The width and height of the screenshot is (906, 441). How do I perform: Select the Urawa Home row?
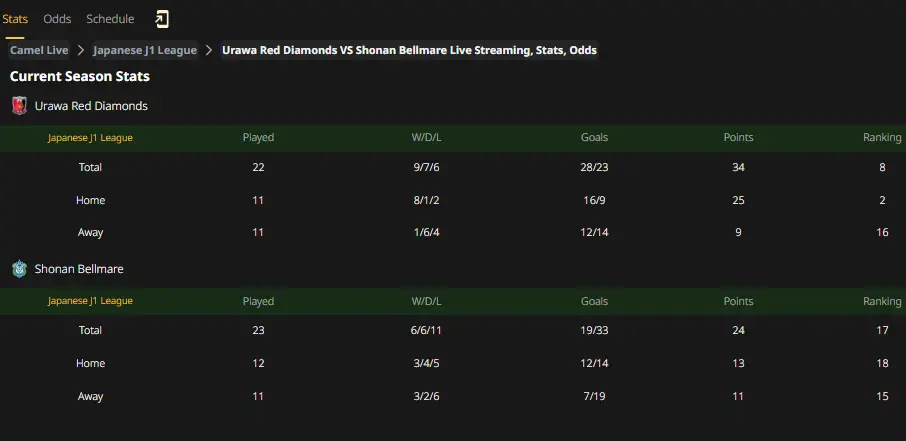pyautogui.click(x=453, y=201)
